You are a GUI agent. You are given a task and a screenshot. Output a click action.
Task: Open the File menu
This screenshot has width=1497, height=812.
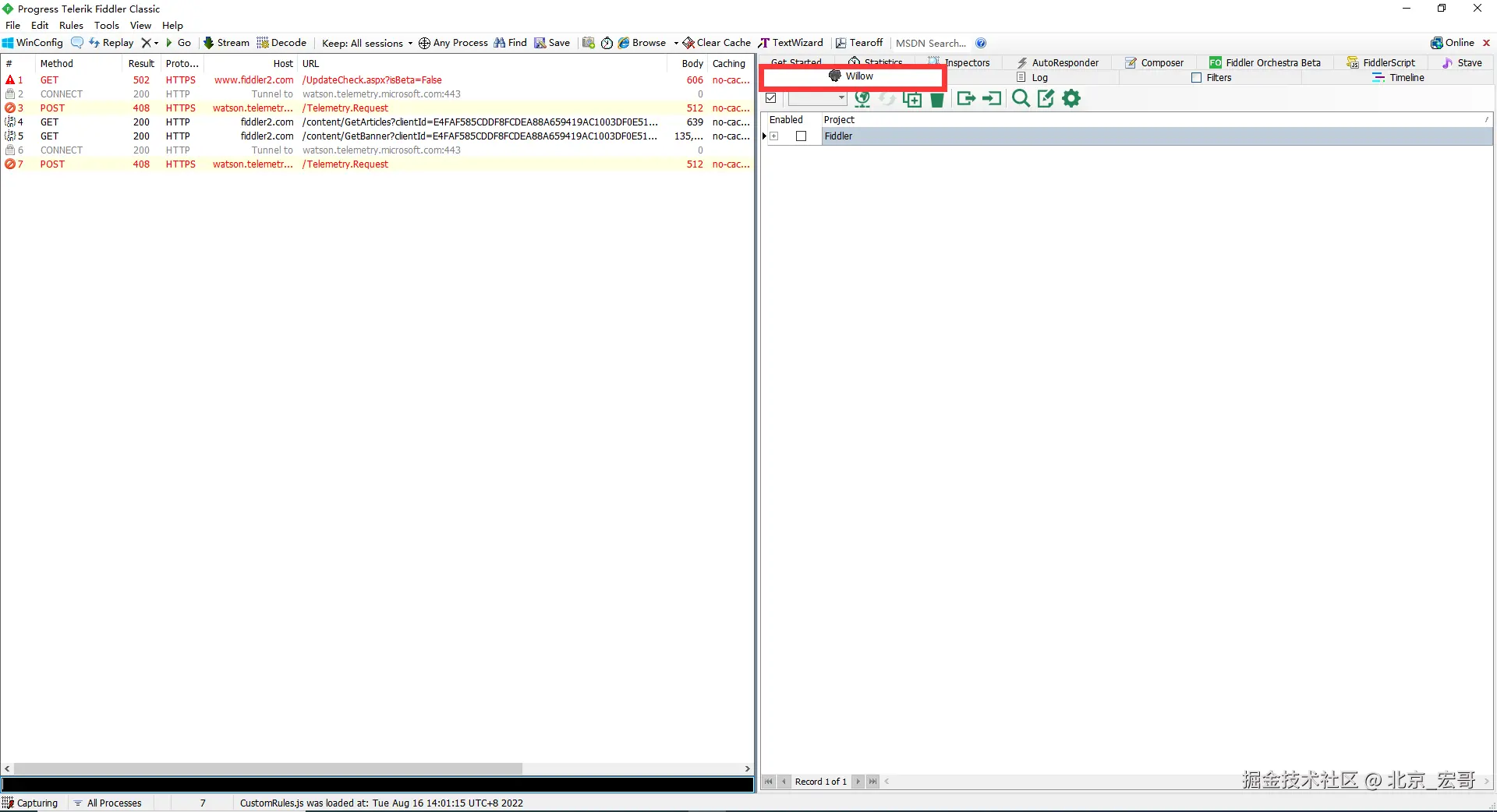(13, 26)
